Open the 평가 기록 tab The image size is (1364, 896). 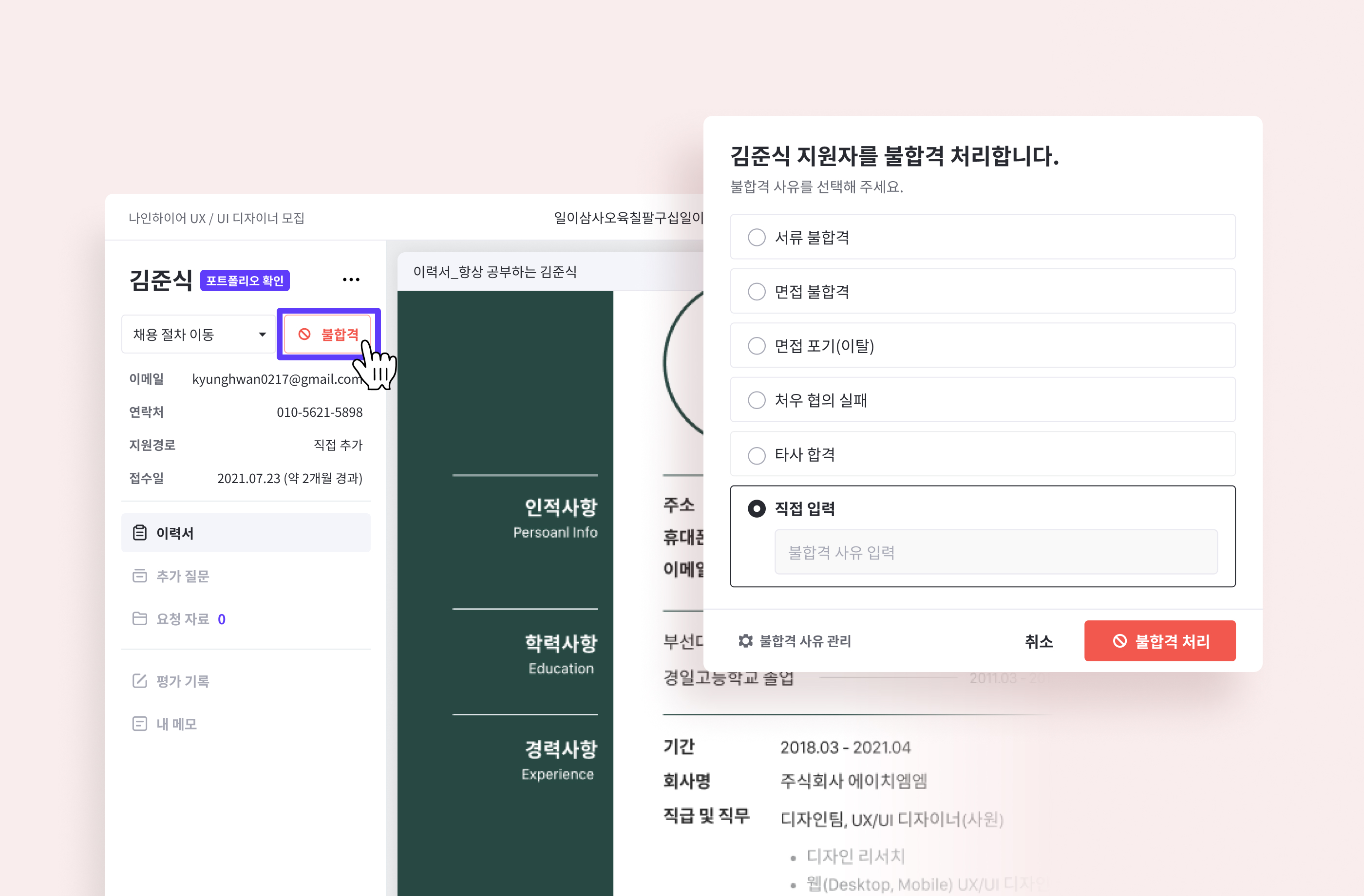click(246, 681)
